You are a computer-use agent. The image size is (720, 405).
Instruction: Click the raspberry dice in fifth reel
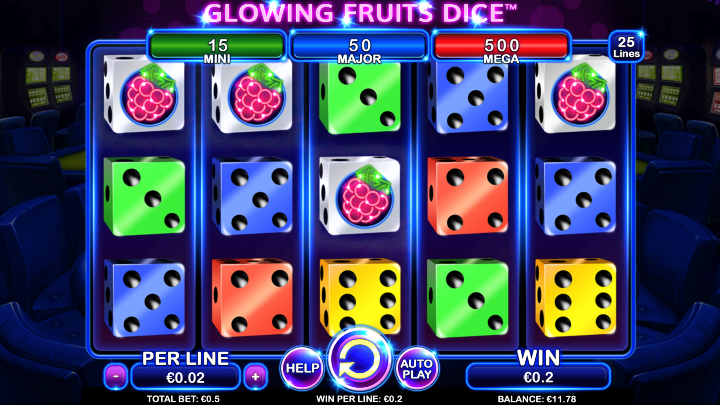(575, 94)
